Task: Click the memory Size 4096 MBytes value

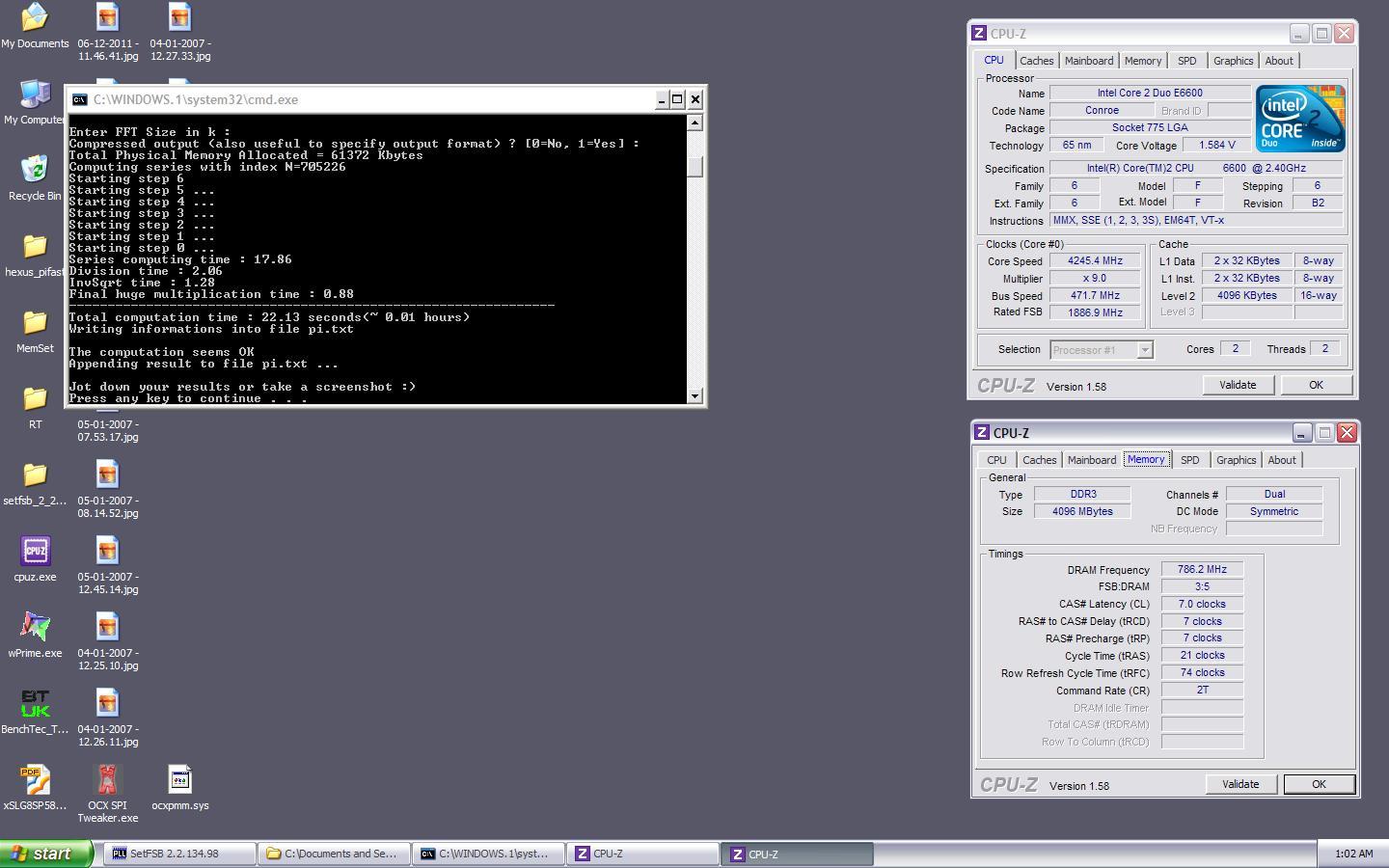Action: pos(1082,511)
